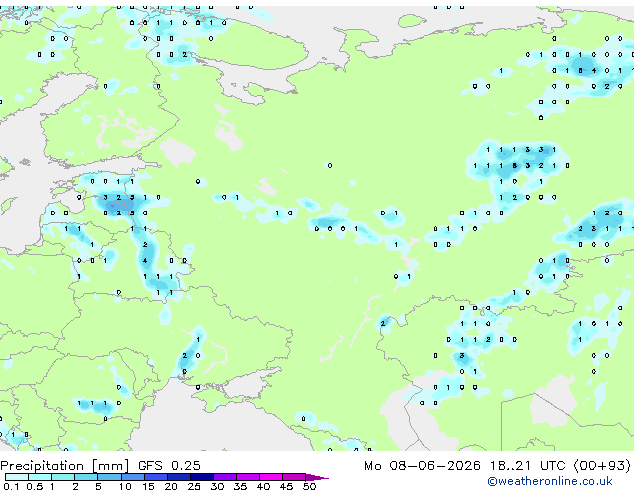Click the 'Precipitation [mm]' title text
This screenshot has width=634, height=490.
[x=65, y=466]
